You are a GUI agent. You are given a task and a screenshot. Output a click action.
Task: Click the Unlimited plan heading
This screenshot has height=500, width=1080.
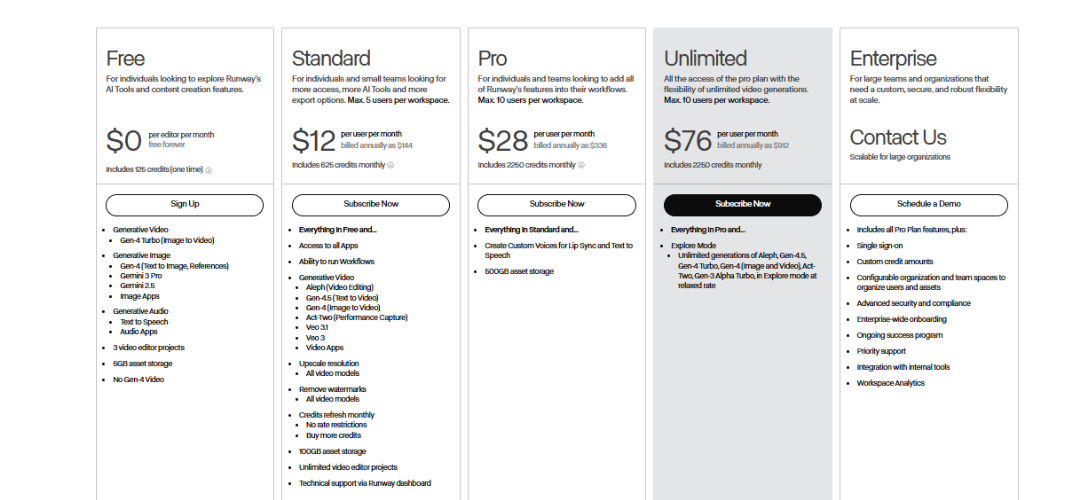(x=705, y=58)
